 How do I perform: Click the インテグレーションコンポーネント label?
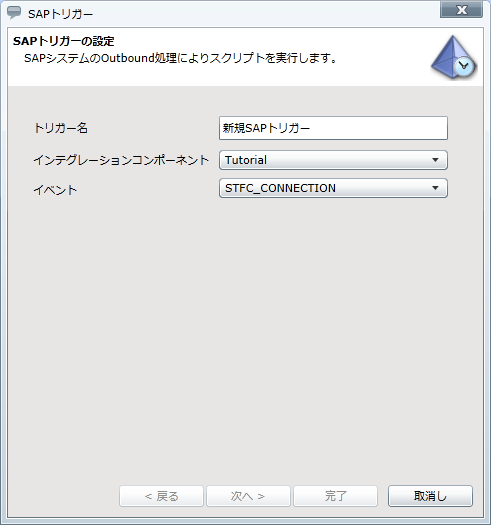[121, 160]
